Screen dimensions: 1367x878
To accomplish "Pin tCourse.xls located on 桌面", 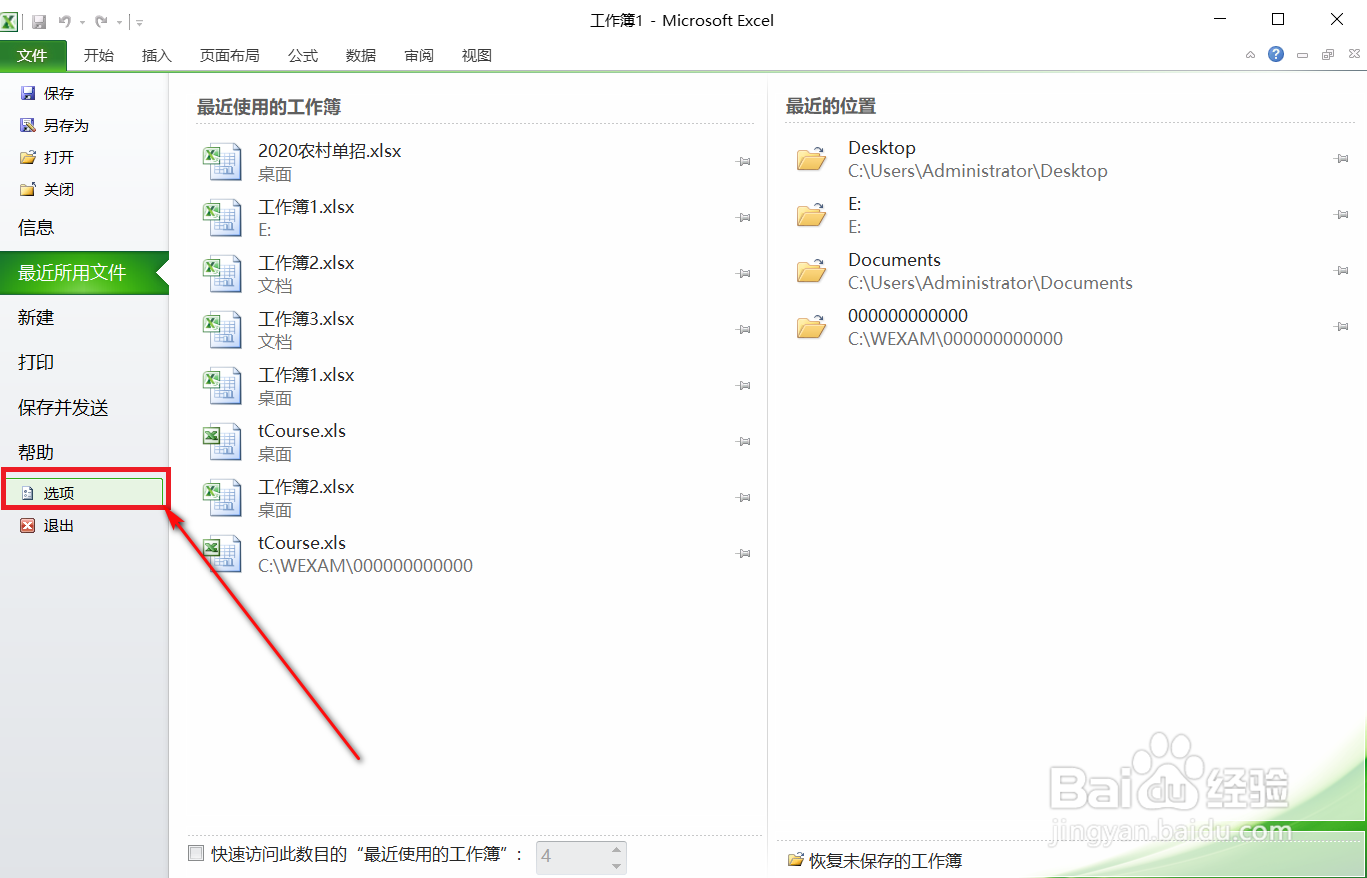I will (744, 441).
